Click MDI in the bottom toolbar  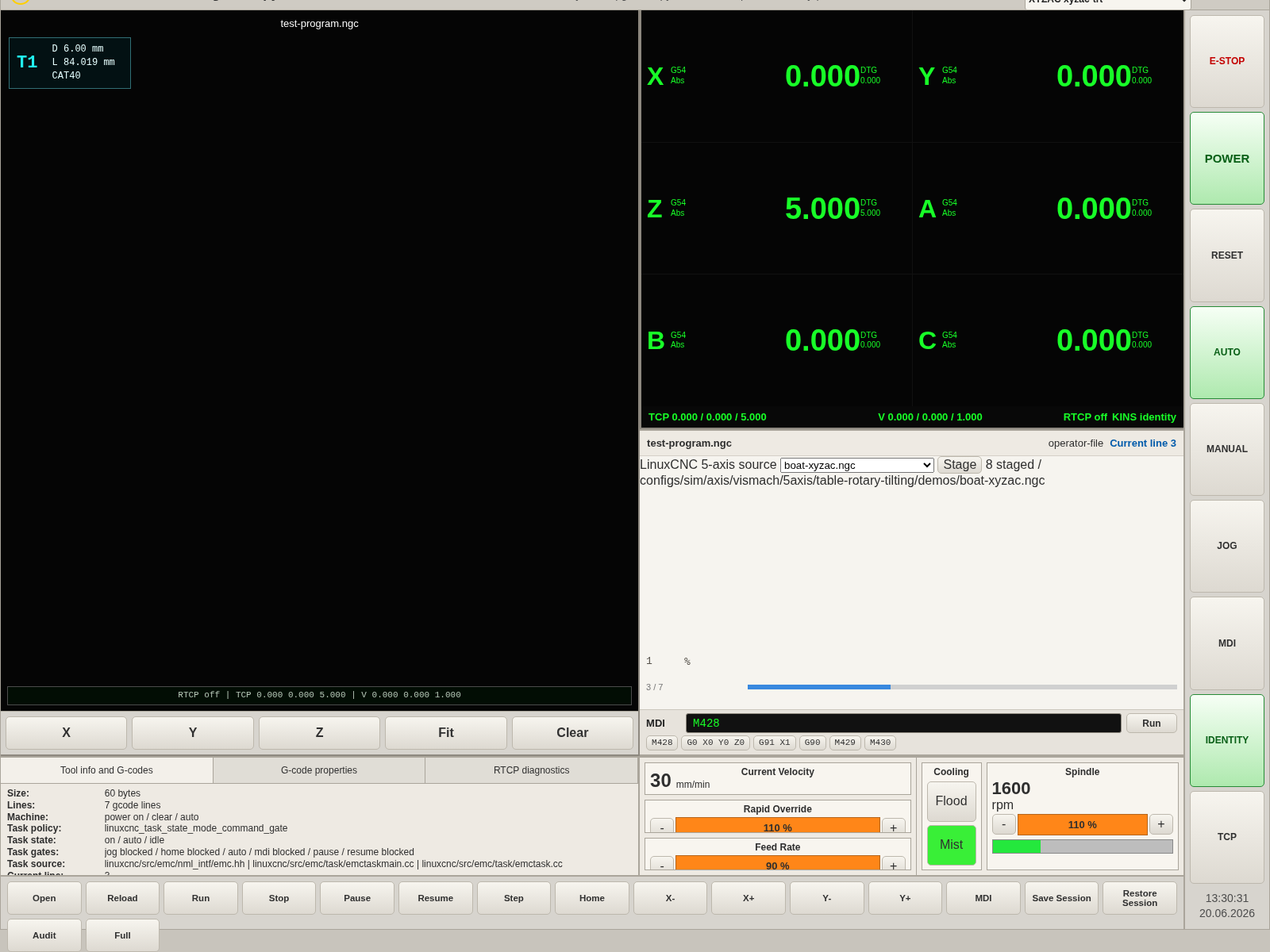coord(983,898)
